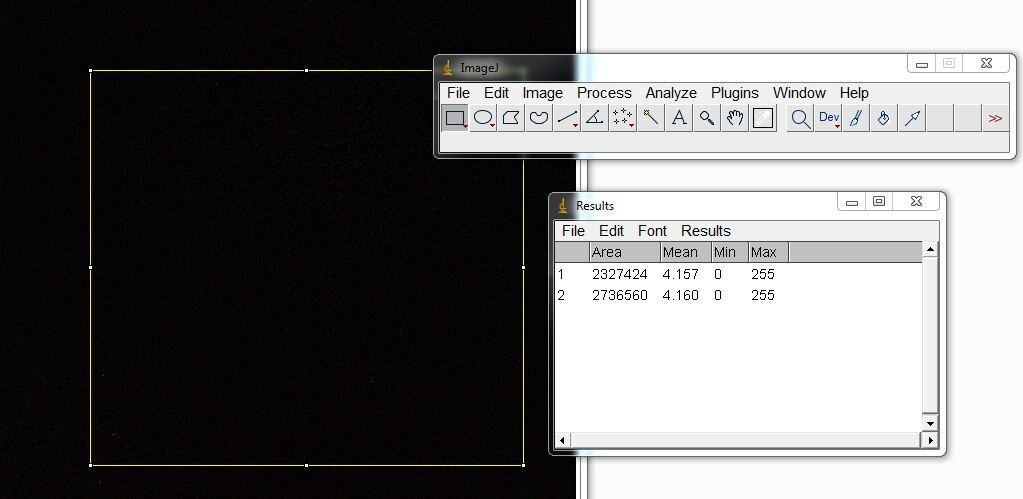Close the Results window

coord(916,202)
